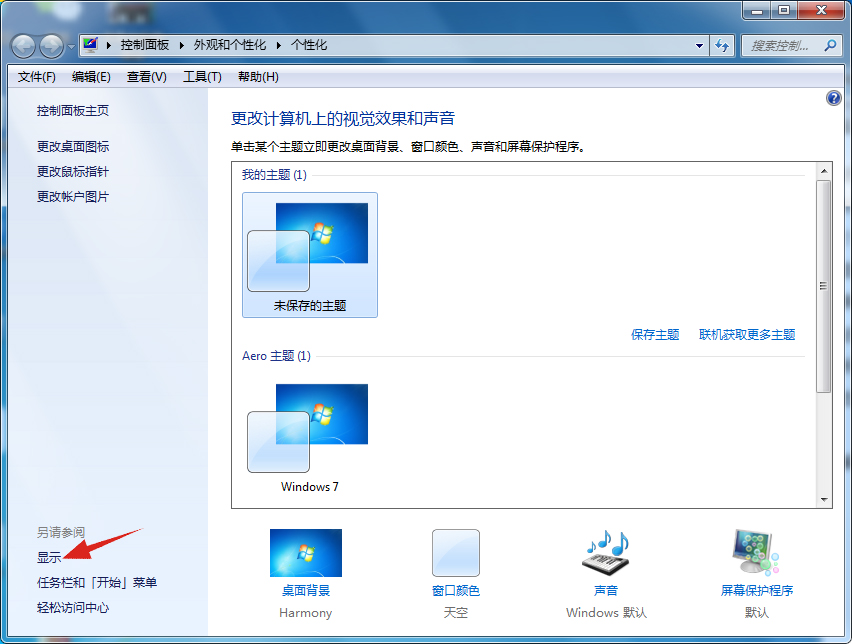Open the 文件(F) menu
The width and height of the screenshot is (852, 644).
coord(36,77)
